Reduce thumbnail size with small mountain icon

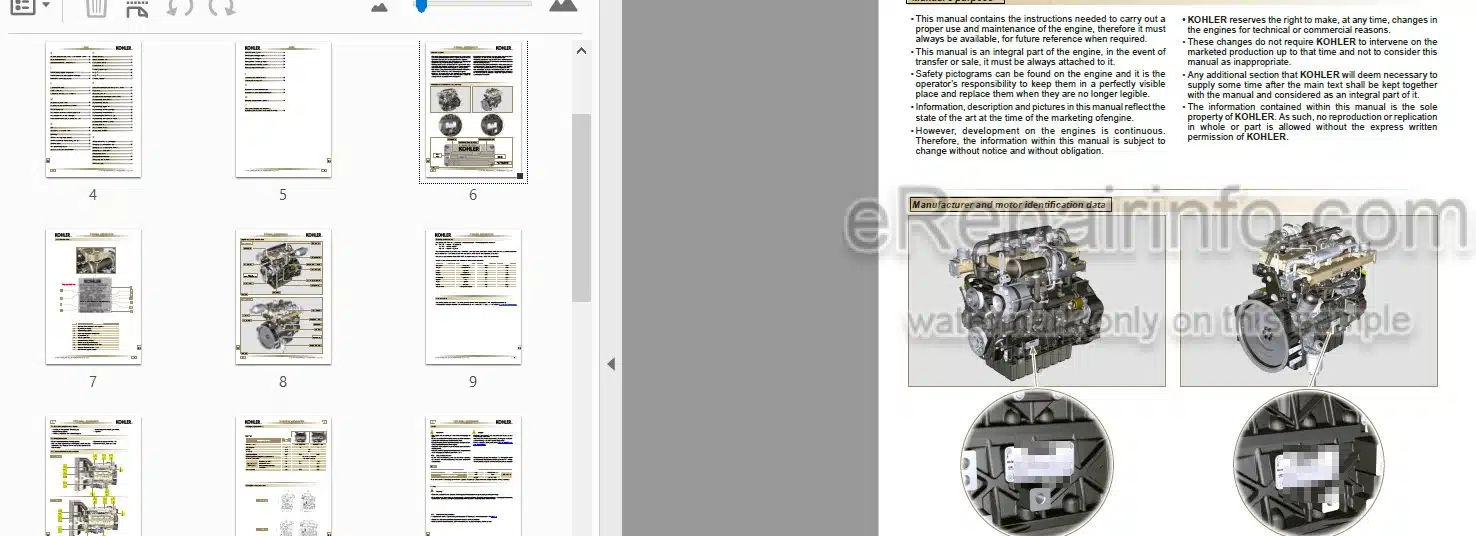pos(379,7)
